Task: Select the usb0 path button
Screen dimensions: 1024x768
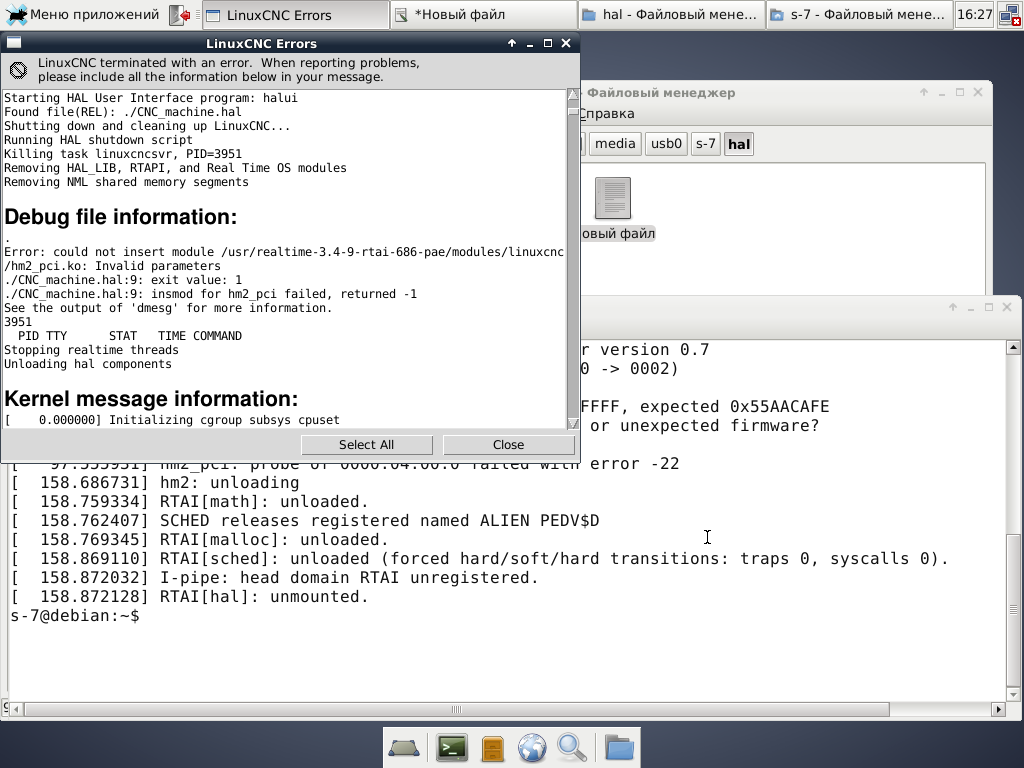Action: (x=666, y=144)
